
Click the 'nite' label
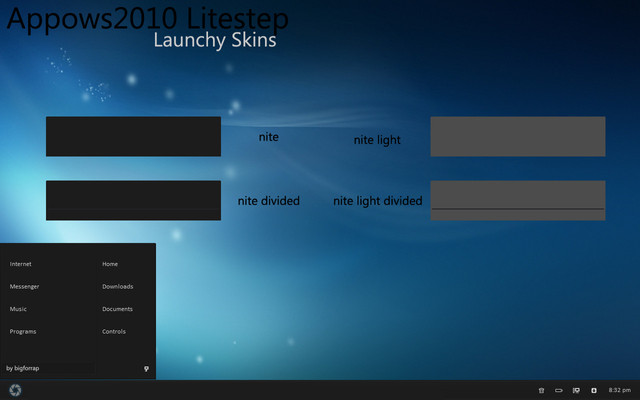[269, 137]
